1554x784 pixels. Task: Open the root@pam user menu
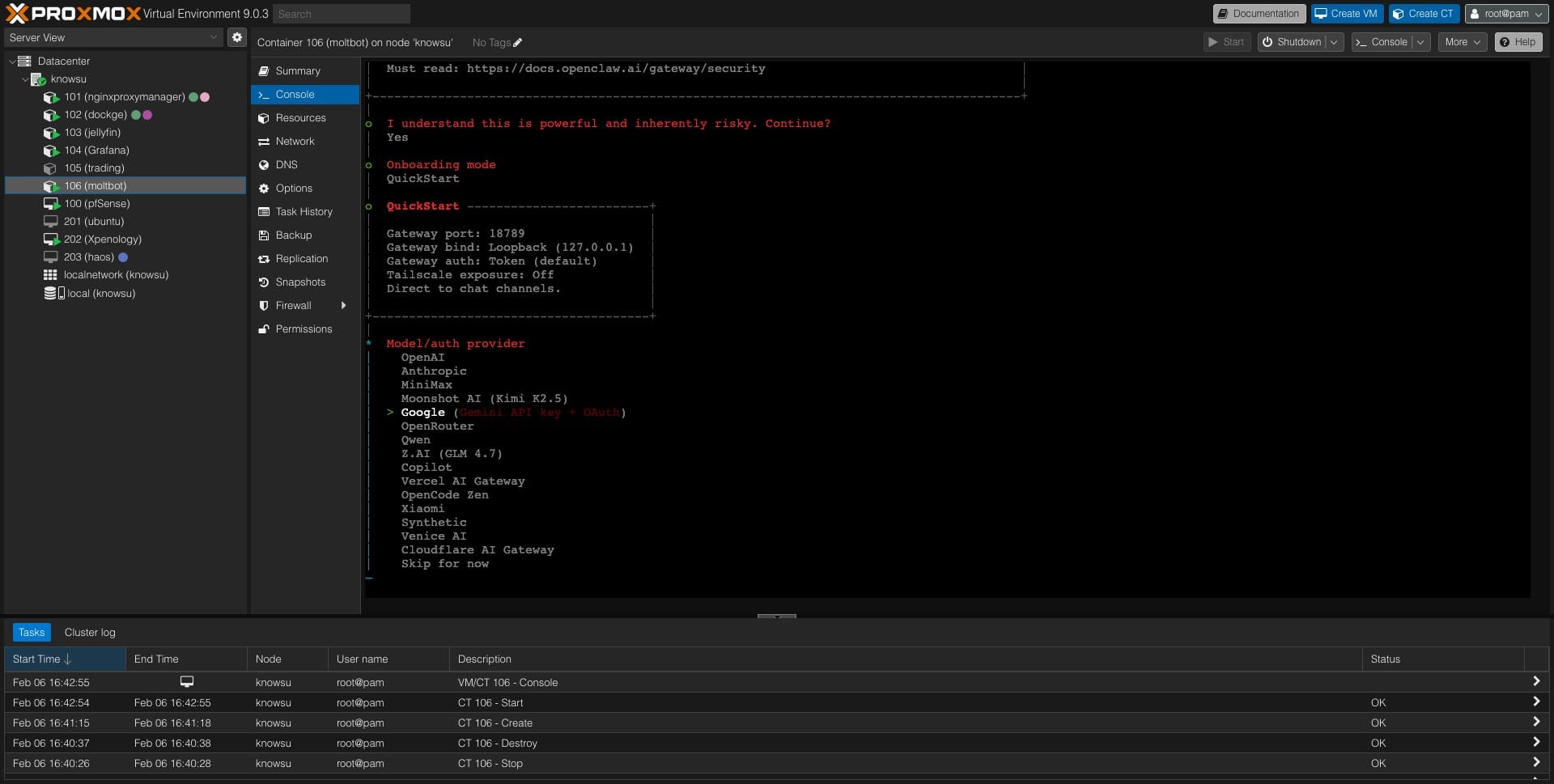pyautogui.click(x=1506, y=14)
